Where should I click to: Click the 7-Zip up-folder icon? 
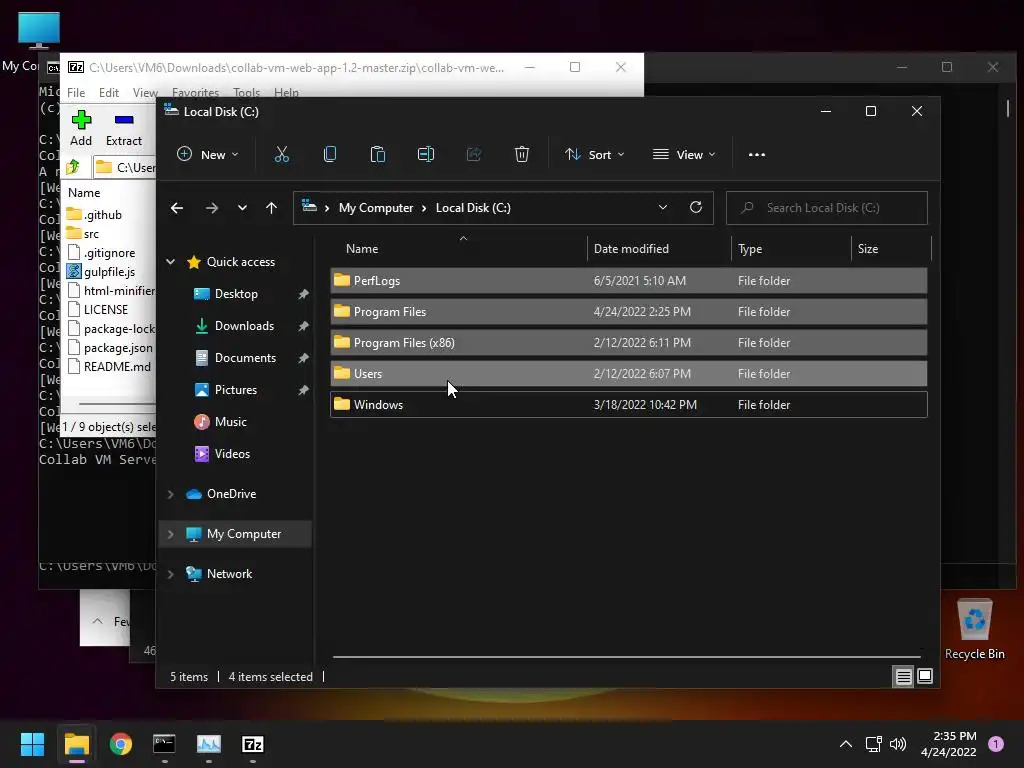(x=73, y=167)
